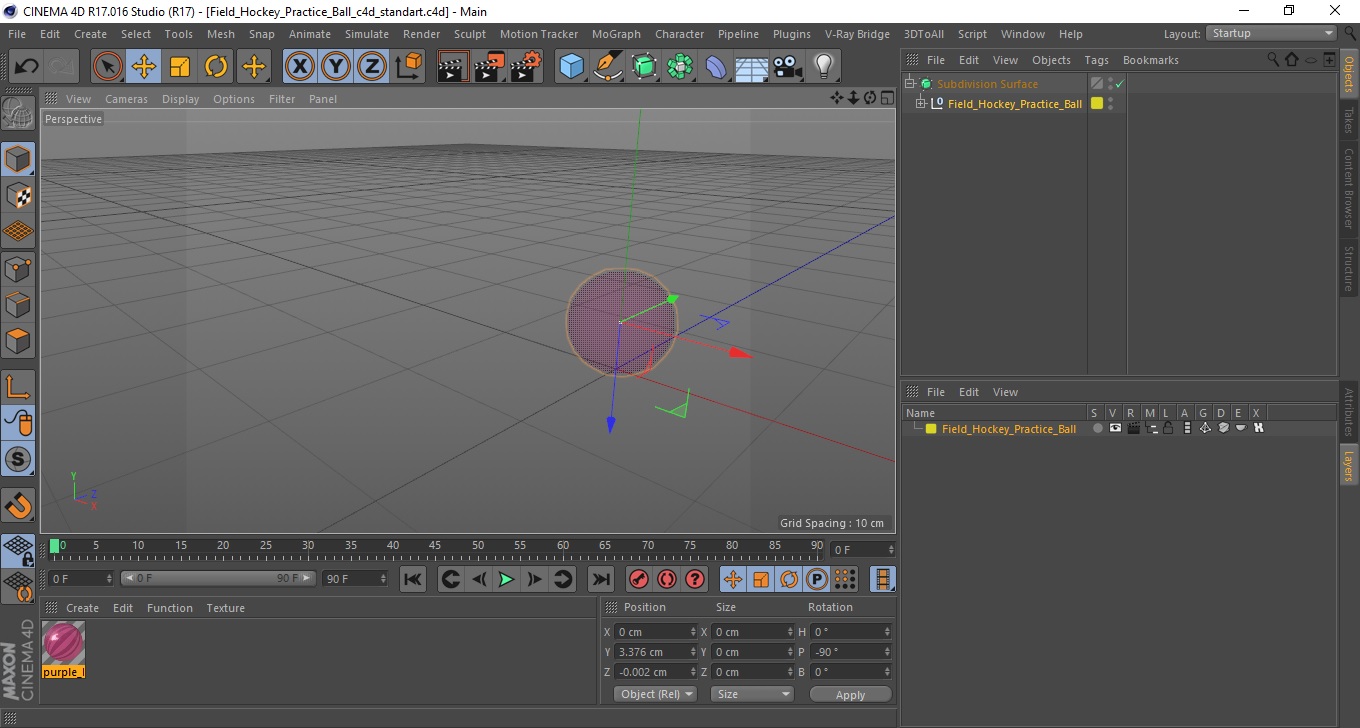Add a Cube primitive object
Viewport: 1360px width, 728px height.
click(x=572, y=67)
